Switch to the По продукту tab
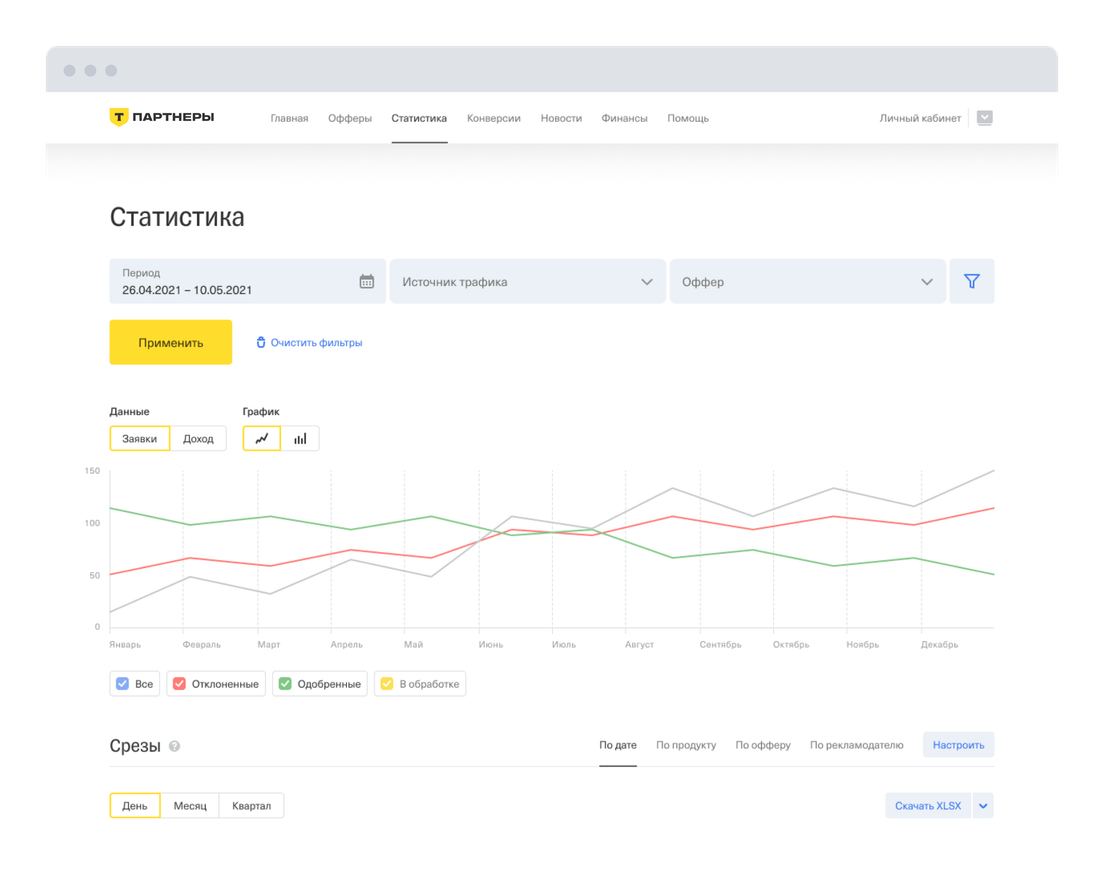 [685, 745]
